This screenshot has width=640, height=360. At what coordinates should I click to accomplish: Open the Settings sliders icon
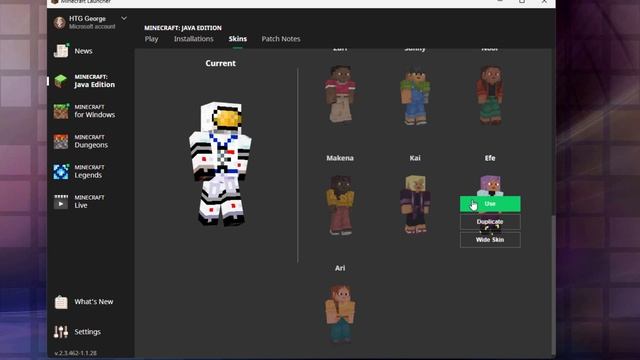click(x=61, y=332)
